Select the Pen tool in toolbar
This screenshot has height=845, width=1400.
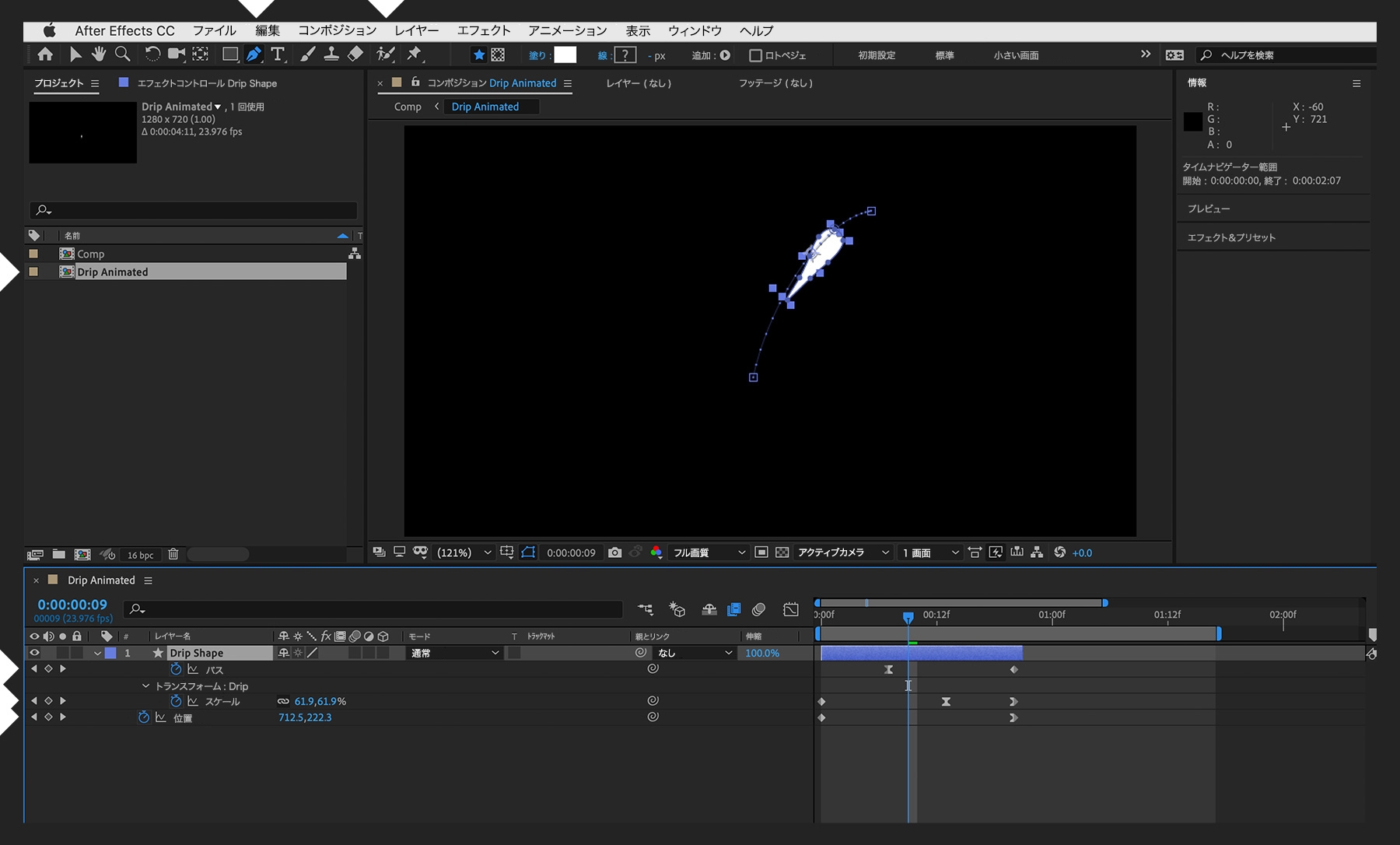254,54
